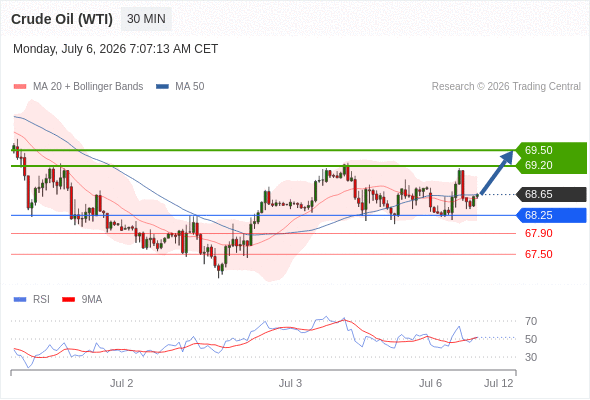The width and height of the screenshot is (590, 400).
Task: Toggle MA 20 + Bollinger Bands legend label
Action: click(x=88, y=87)
